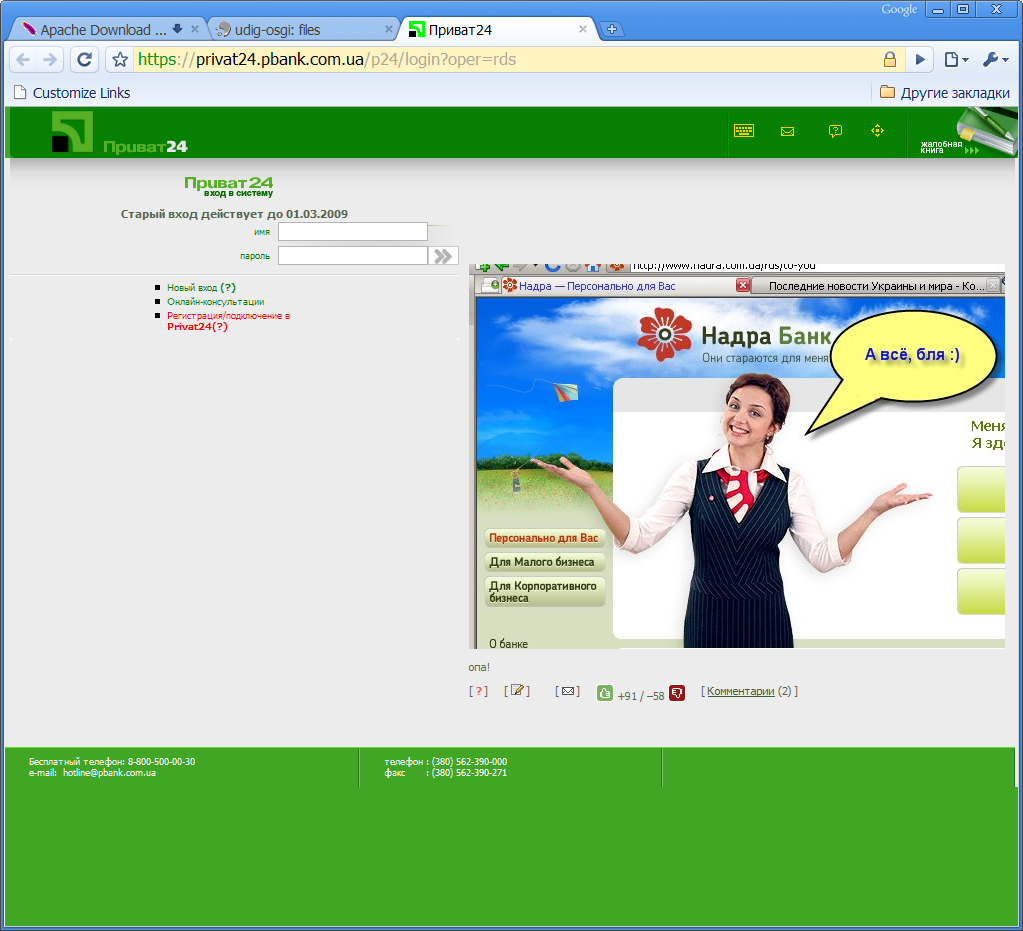This screenshot has height=931, width=1023.
Task: Click 'Старый вход действует до 01.03.2009' text
Action: (234, 214)
